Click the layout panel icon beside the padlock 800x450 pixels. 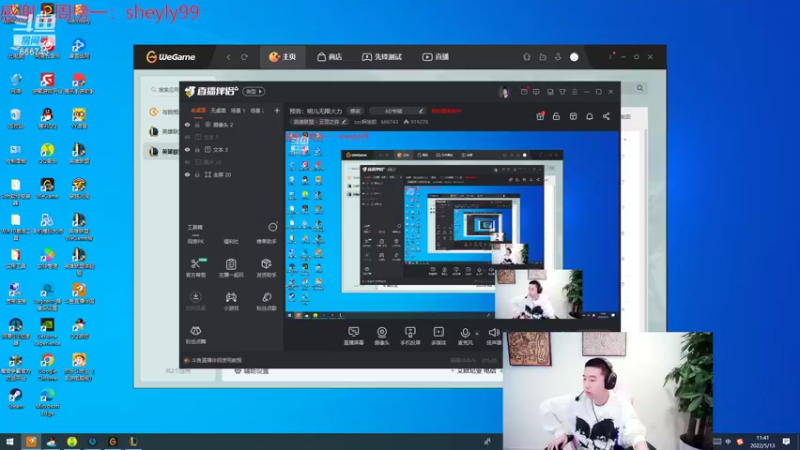coord(573,116)
